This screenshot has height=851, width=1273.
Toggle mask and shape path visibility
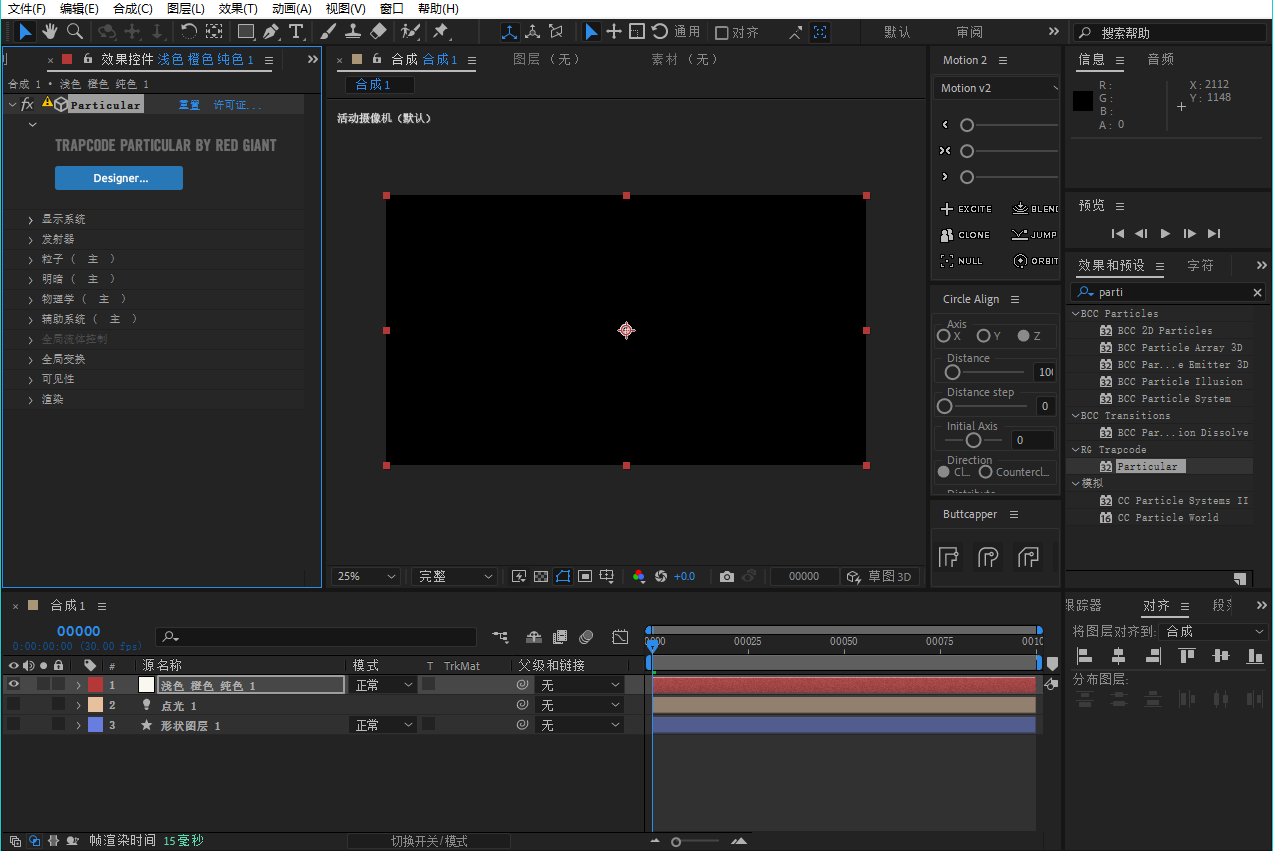563,577
